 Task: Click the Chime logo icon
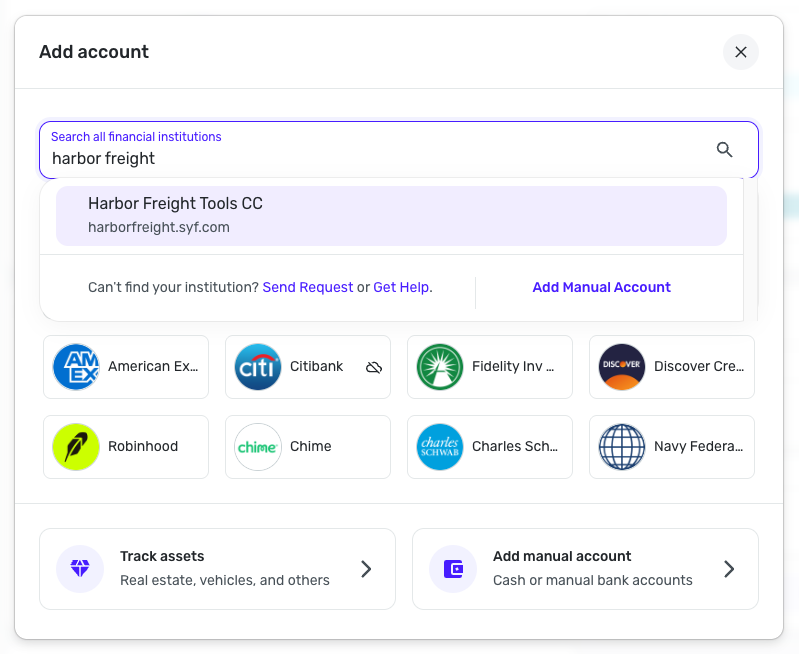coord(258,447)
